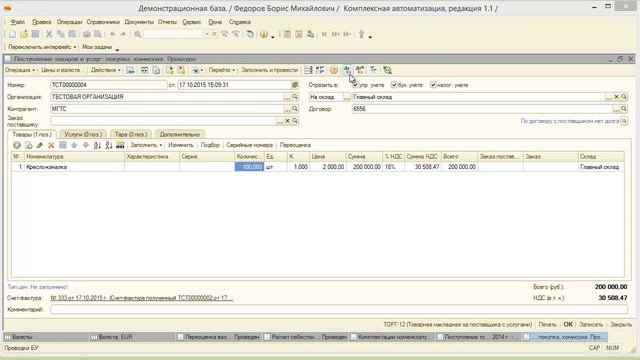Click the Undo arrow icon

click(112, 34)
